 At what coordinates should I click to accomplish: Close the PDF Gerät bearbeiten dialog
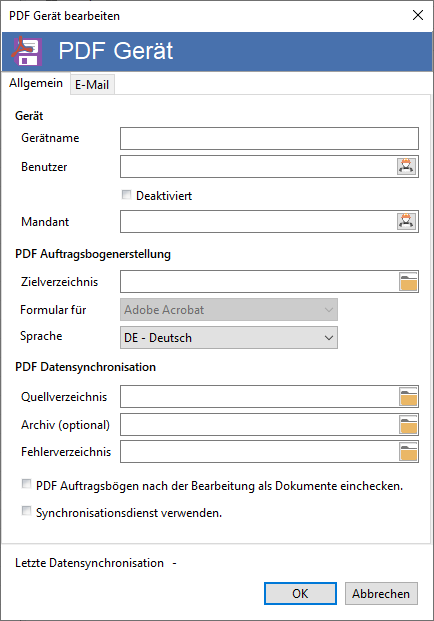418,15
